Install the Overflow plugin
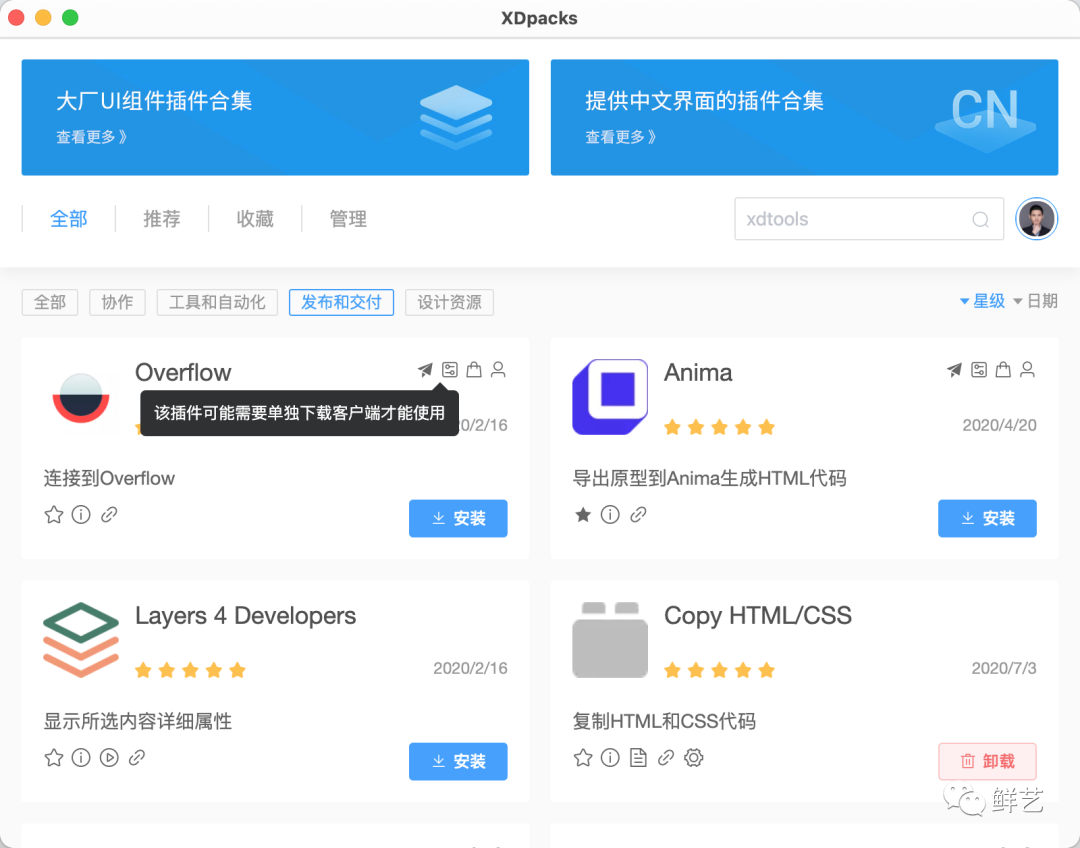1080x848 pixels. [458, 518]
